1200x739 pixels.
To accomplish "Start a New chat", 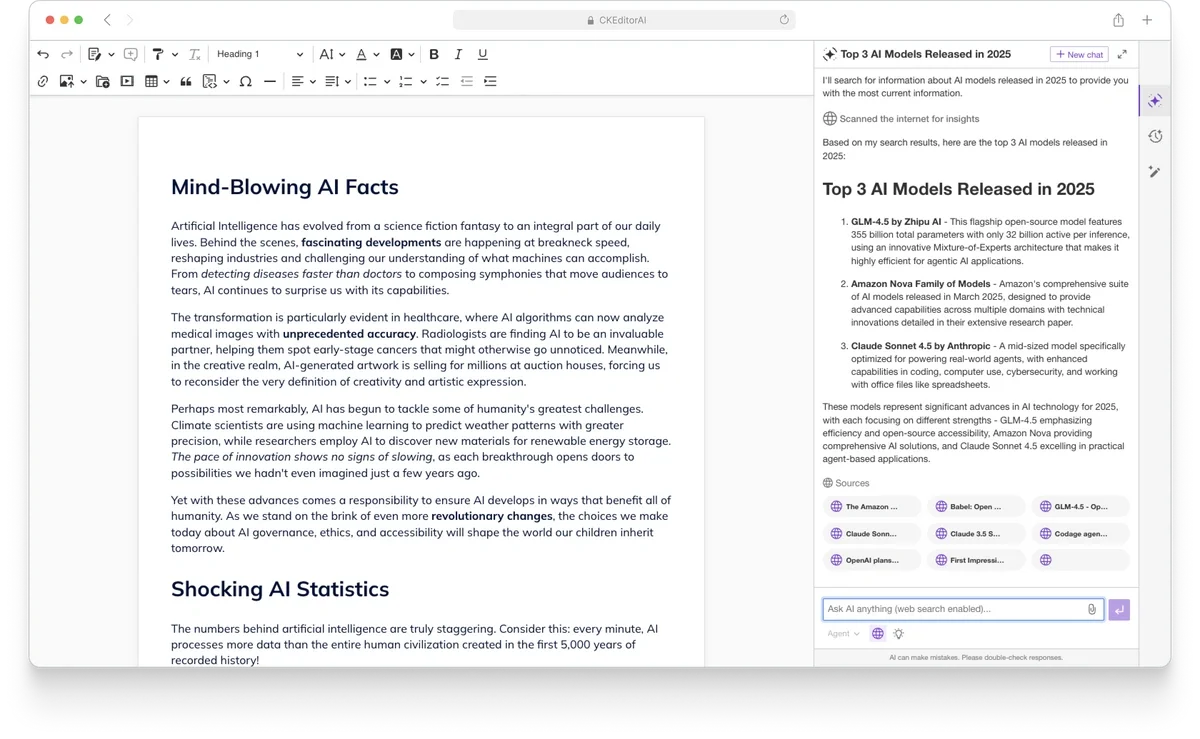I will click(x=1079, y=54).
